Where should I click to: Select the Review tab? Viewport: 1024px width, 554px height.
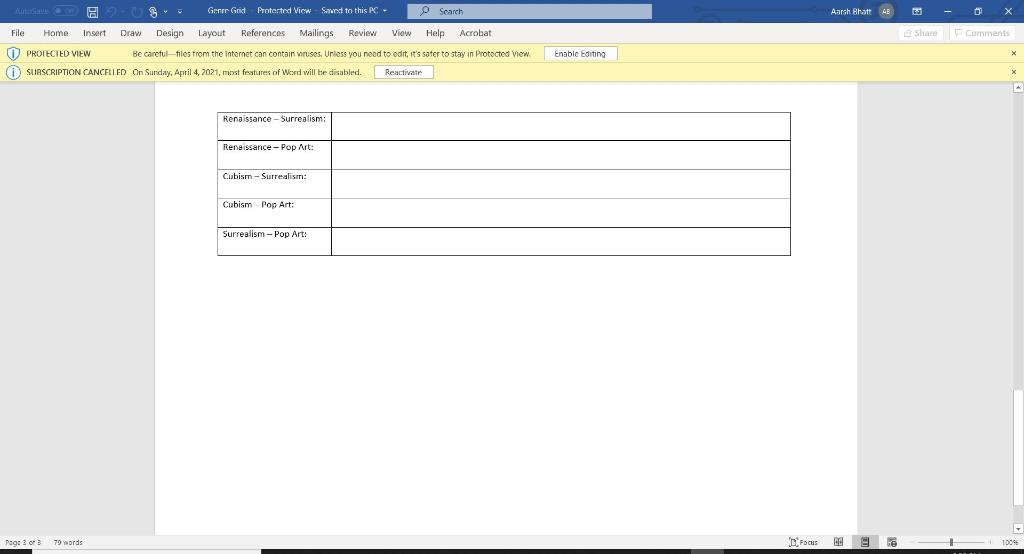[x=362, y=33]
